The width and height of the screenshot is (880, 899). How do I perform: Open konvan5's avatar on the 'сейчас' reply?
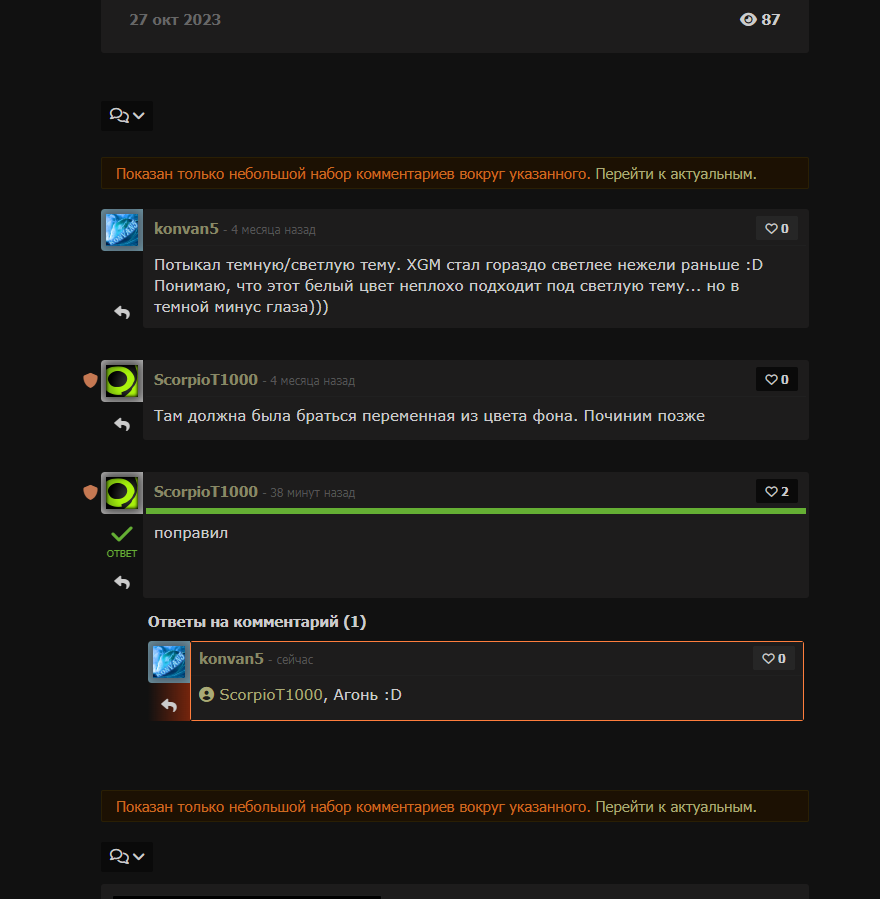169,662
